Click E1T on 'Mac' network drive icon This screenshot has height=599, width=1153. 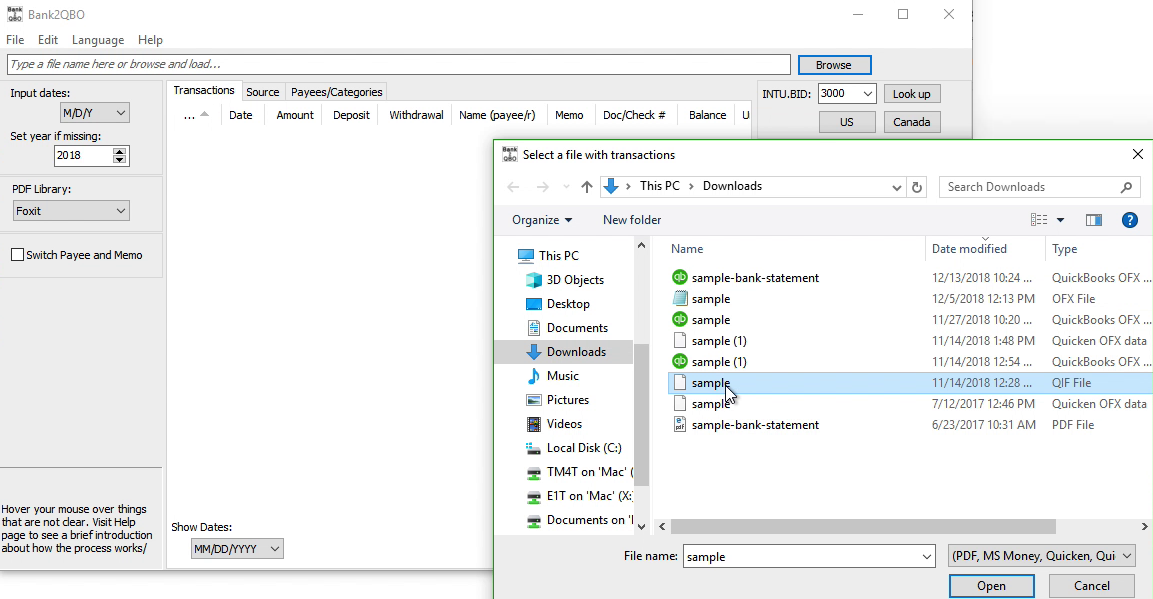534,497
